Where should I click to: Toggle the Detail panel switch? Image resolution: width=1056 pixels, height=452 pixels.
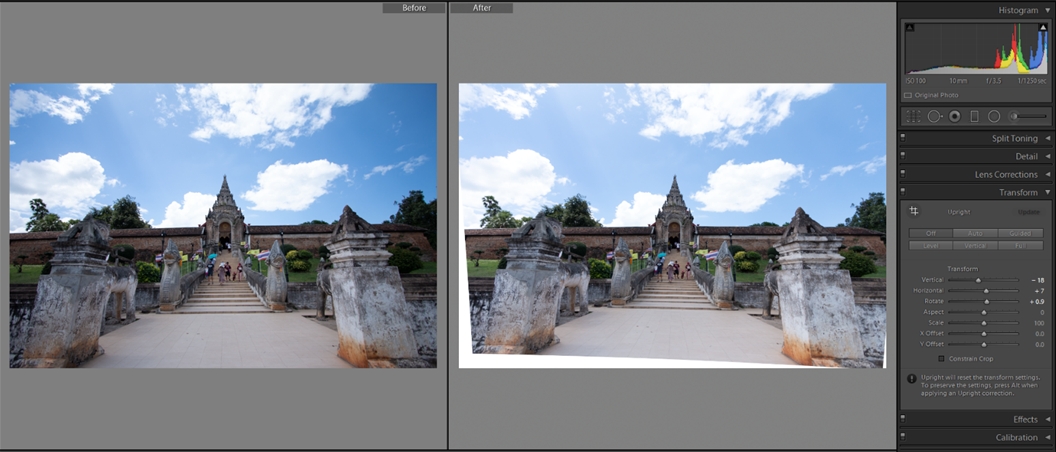pyautogui.click(x=902, y=156)
